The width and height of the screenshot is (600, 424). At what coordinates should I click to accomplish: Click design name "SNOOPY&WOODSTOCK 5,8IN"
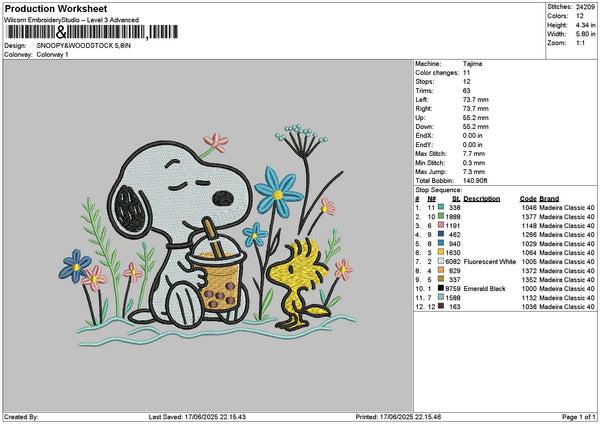[84, 46]
